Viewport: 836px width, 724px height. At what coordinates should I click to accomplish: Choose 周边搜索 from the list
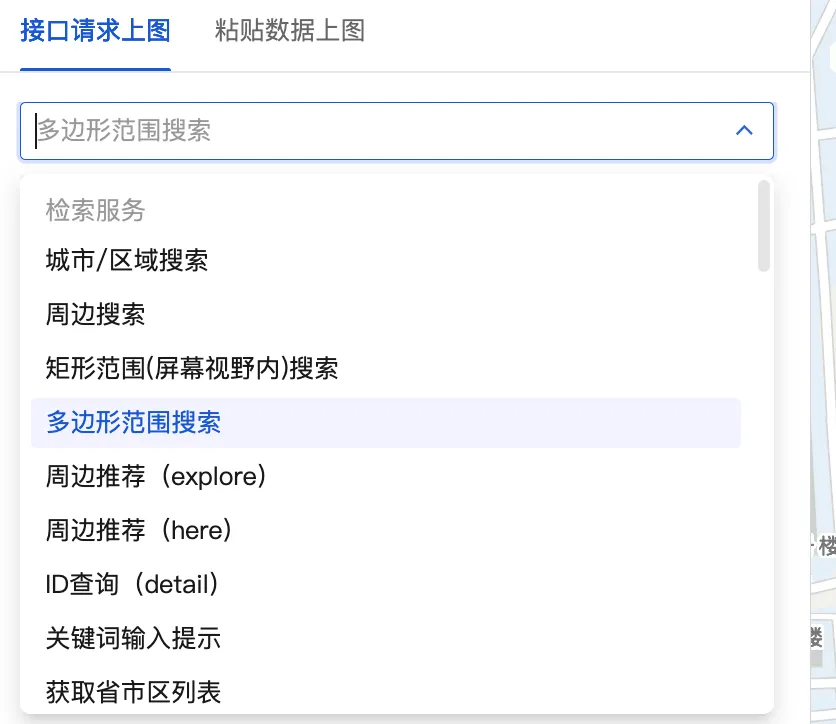pos(385,315)
